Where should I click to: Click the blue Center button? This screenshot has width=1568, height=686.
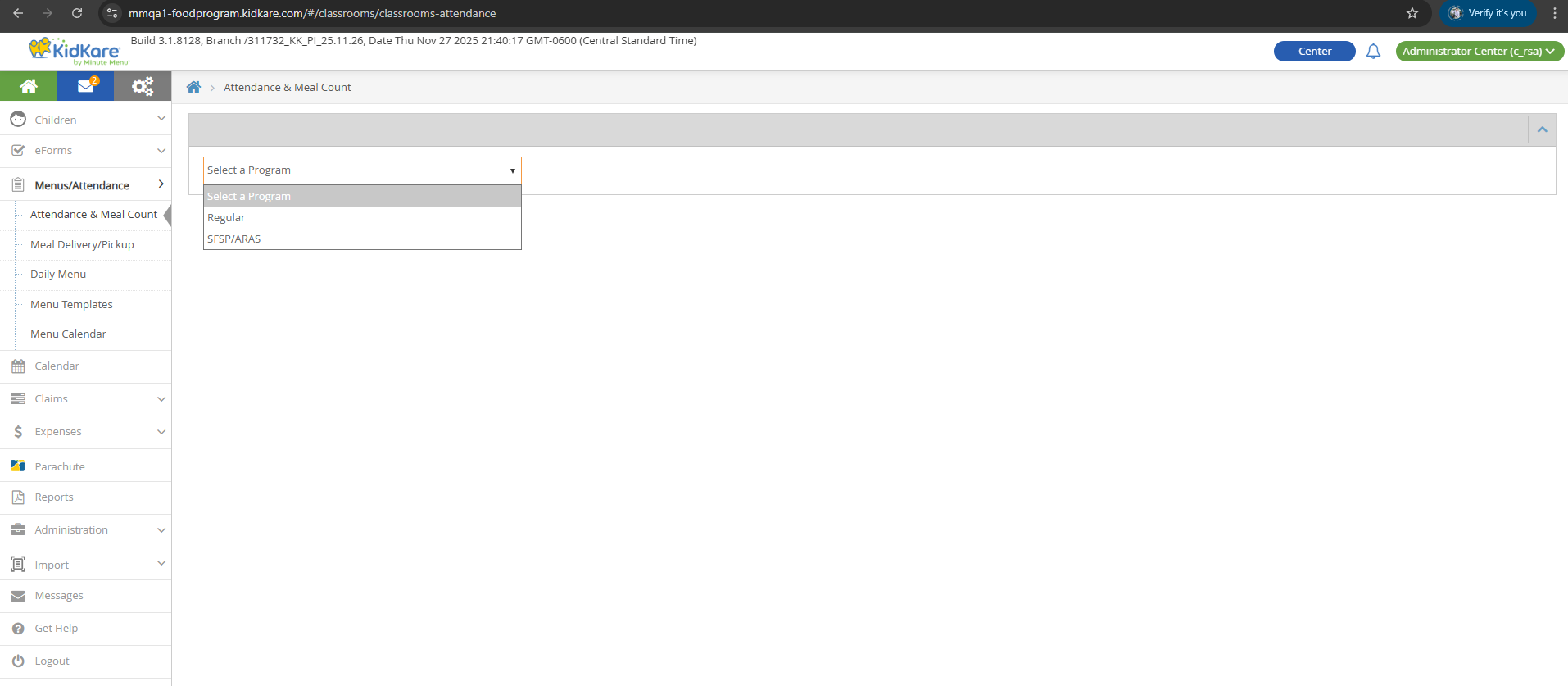point(1314,52)
